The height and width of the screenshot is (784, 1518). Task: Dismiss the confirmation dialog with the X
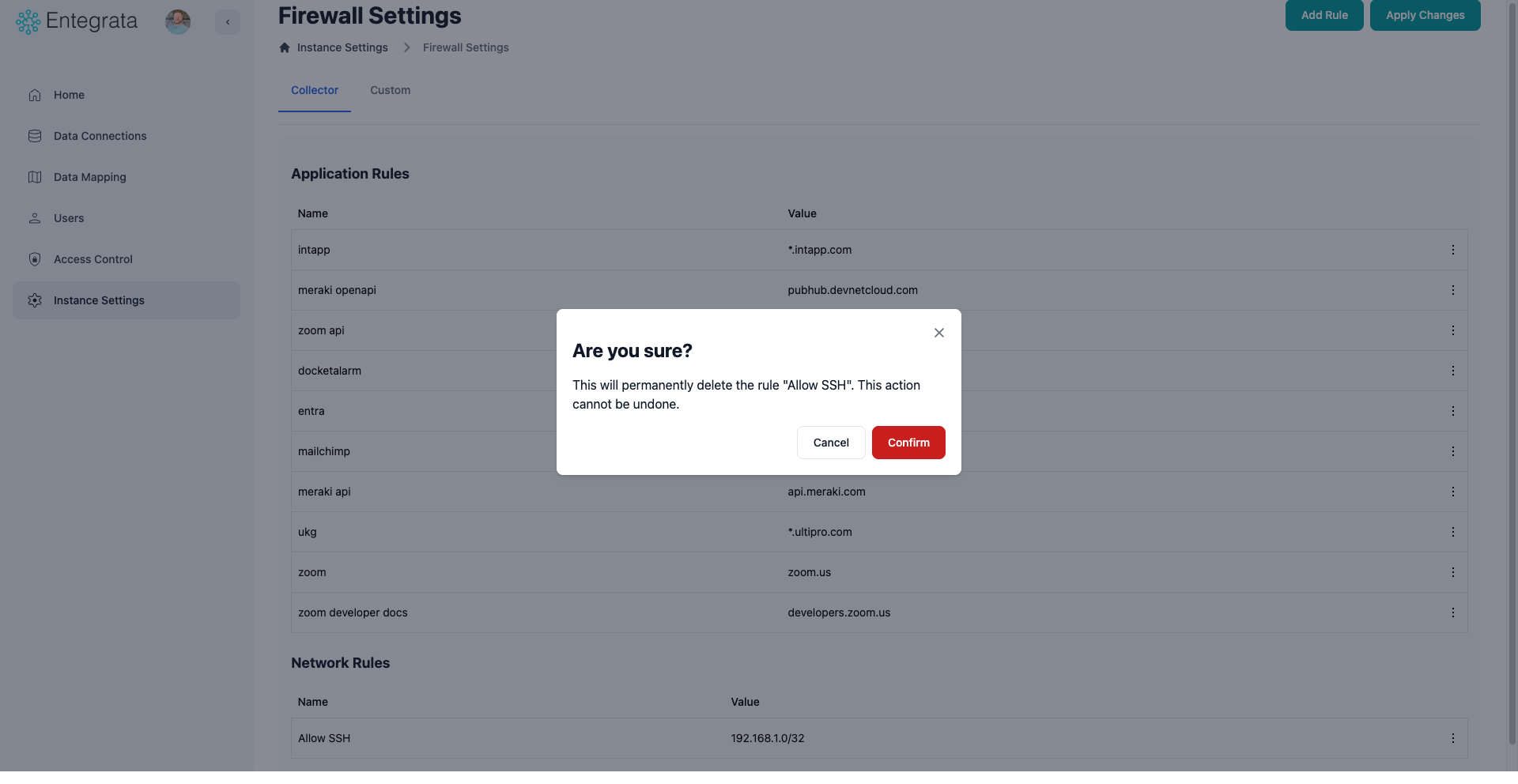pos(938,333)
